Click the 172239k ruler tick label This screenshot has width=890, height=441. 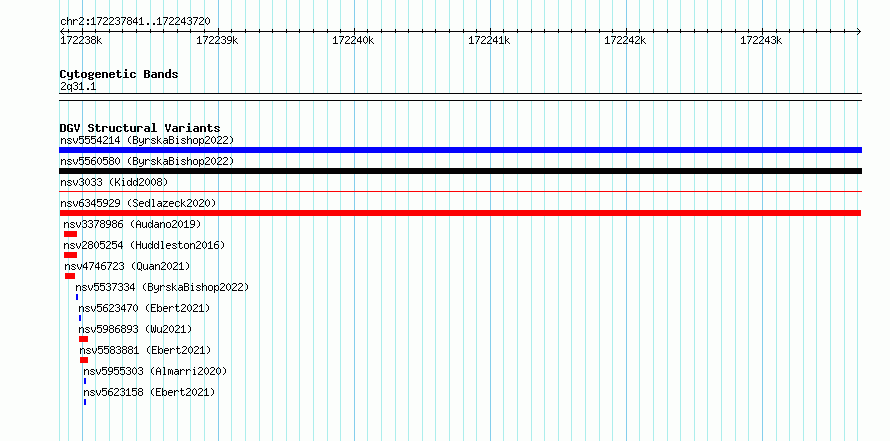[217, 41]
